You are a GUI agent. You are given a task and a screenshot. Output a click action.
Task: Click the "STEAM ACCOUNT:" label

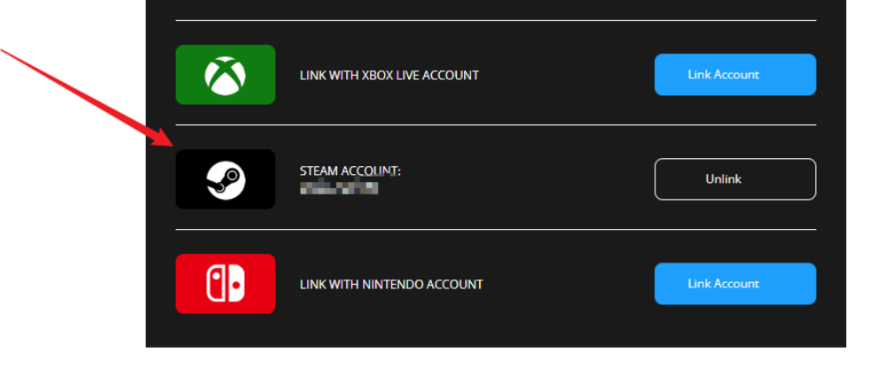(350, 171)
